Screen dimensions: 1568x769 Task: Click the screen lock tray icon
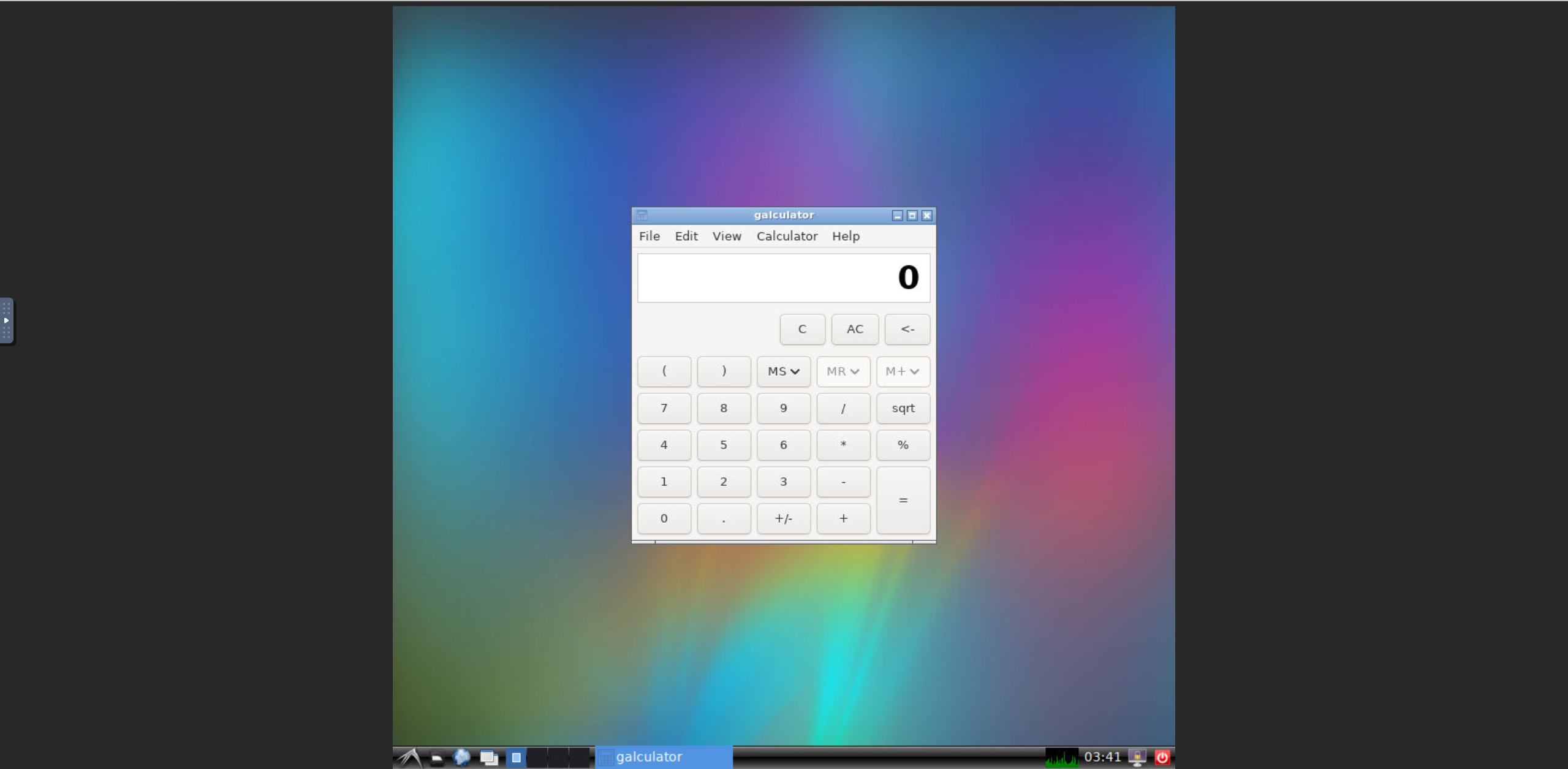[x=1137, y=757]
